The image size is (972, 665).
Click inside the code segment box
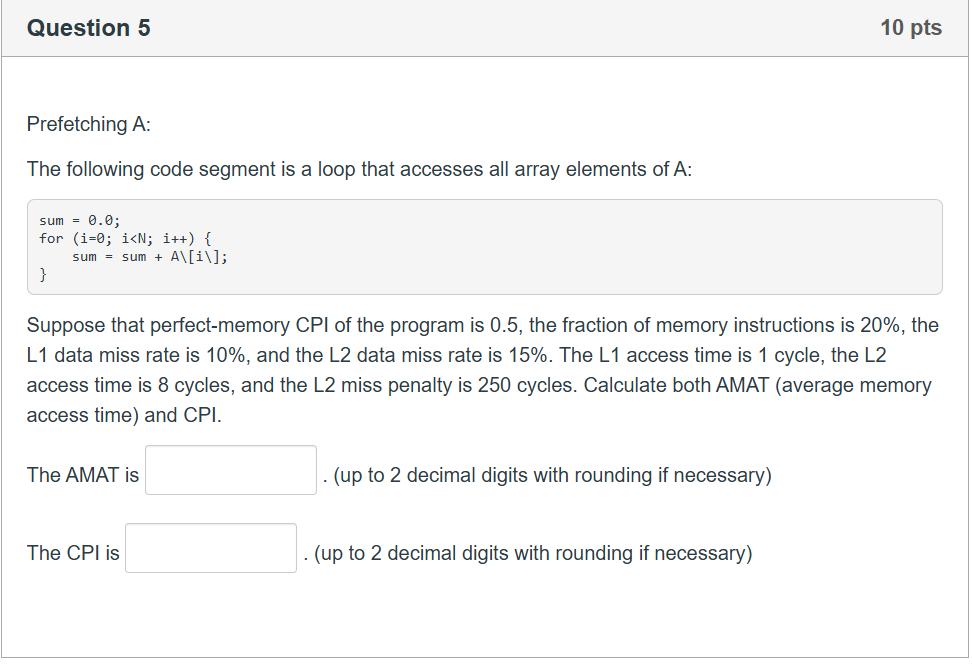coord(485,247)
